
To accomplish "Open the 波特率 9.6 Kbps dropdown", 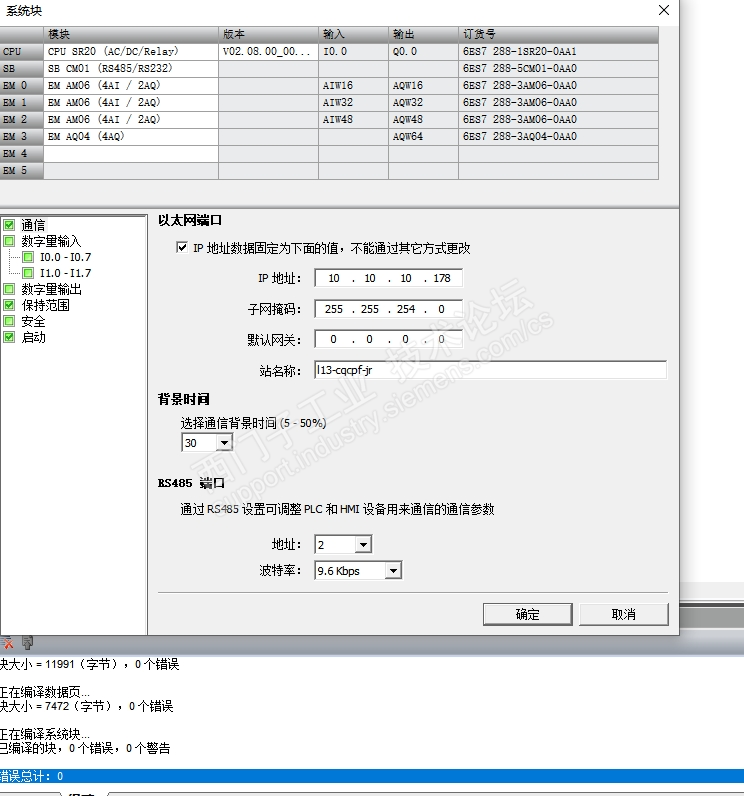I will tap(393, 571).
